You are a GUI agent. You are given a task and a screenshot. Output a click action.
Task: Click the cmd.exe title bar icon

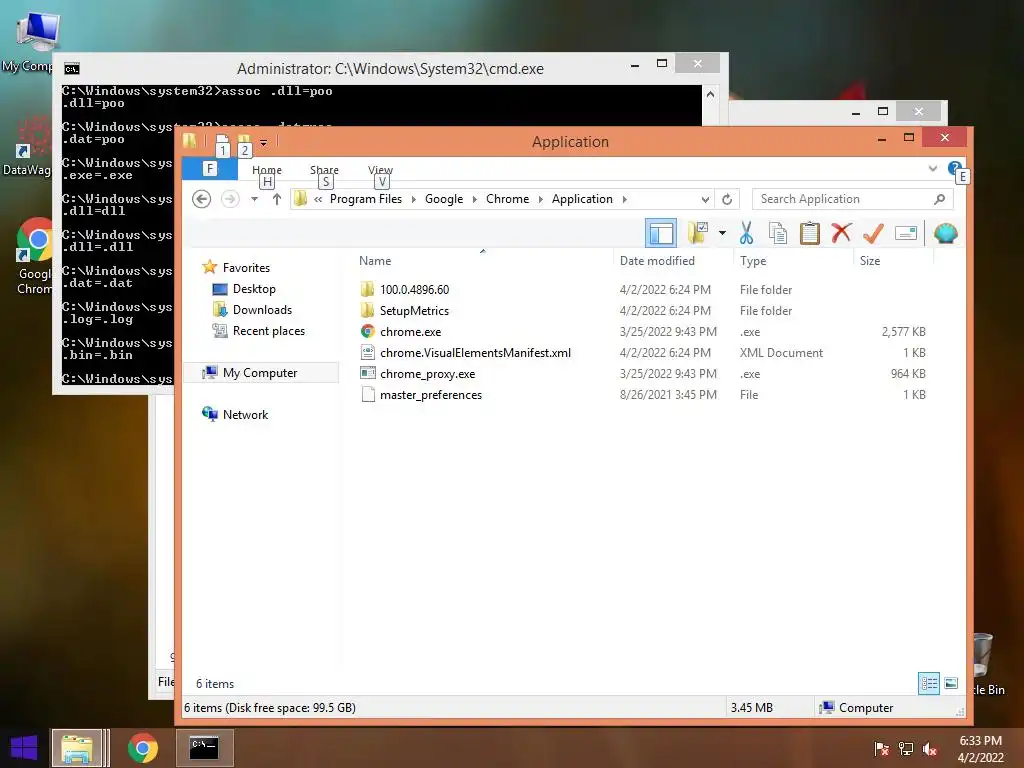[72, 69]
